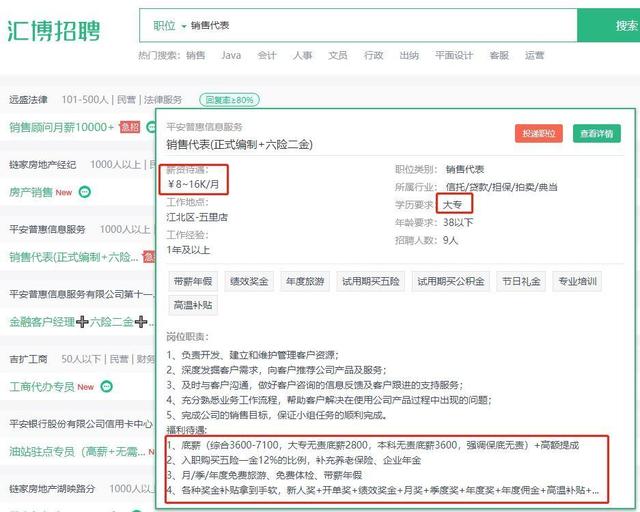Click benefit tag 节日礼金
This screenshot has height=512, width=640.
(521, 281)
